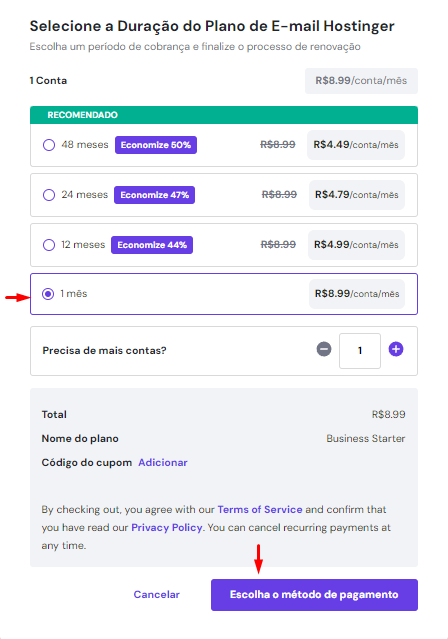This screenshot has width=448, height=639.
Task: Click the R$8.99/conta/mês price in 1 mês row
Action: coord(357,294)
